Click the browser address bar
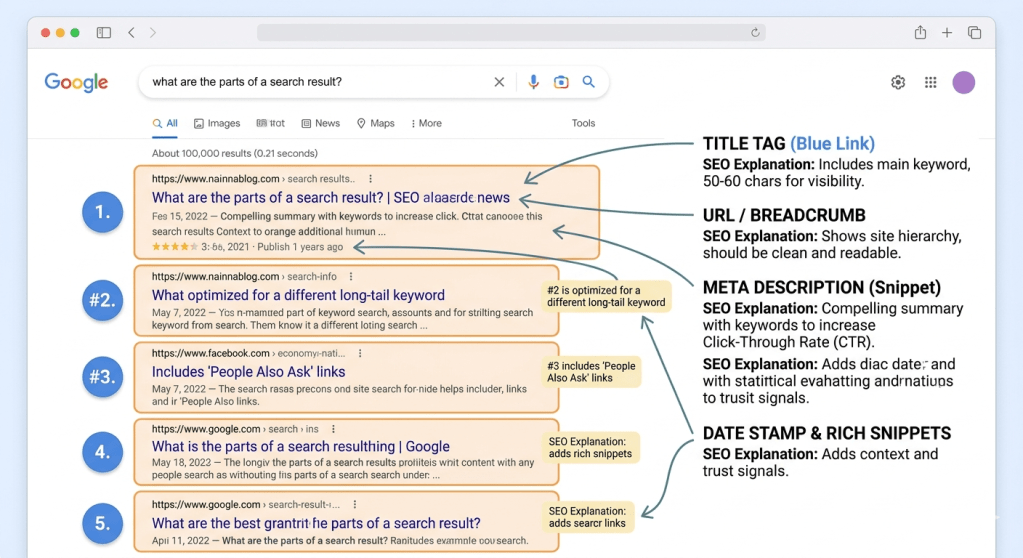This screenshot has height=558, width=1023. [511, 32]
